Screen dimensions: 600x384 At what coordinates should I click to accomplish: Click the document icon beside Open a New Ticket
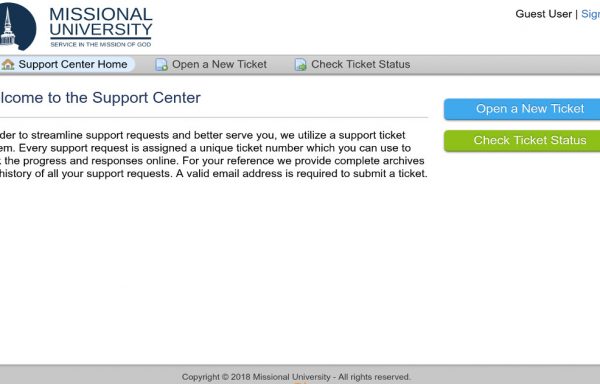pos(161,65)
